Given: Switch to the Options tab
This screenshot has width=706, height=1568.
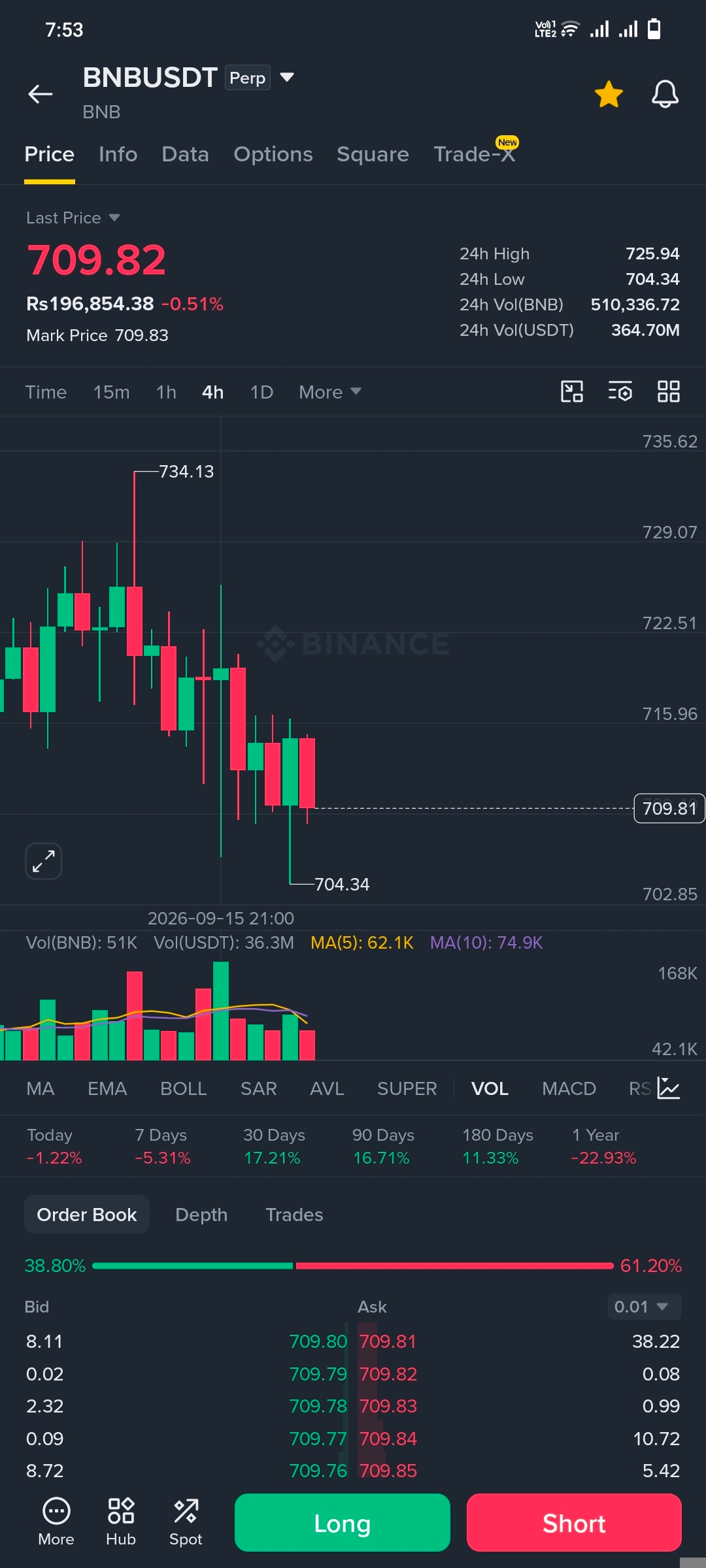Looking at the screenshot, I should tap(273, 154).
